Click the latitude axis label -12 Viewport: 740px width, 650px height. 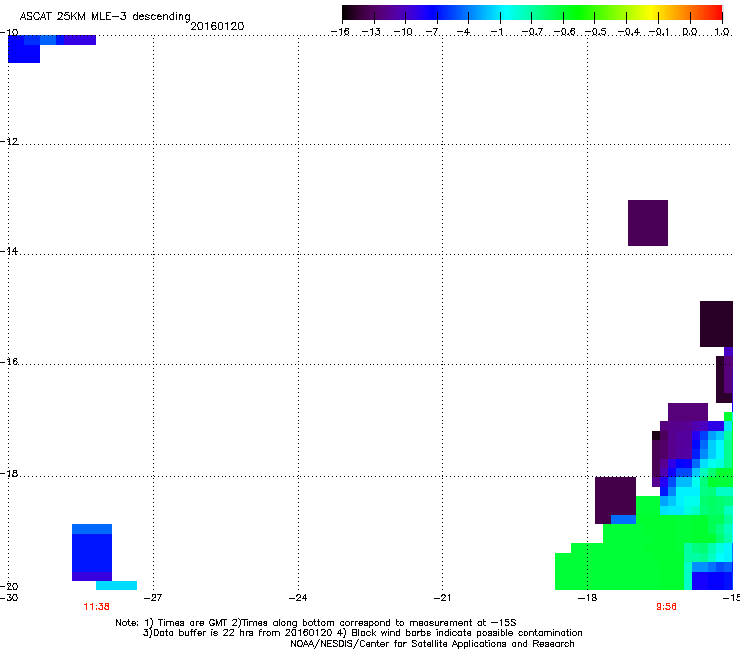coord(9,141)
